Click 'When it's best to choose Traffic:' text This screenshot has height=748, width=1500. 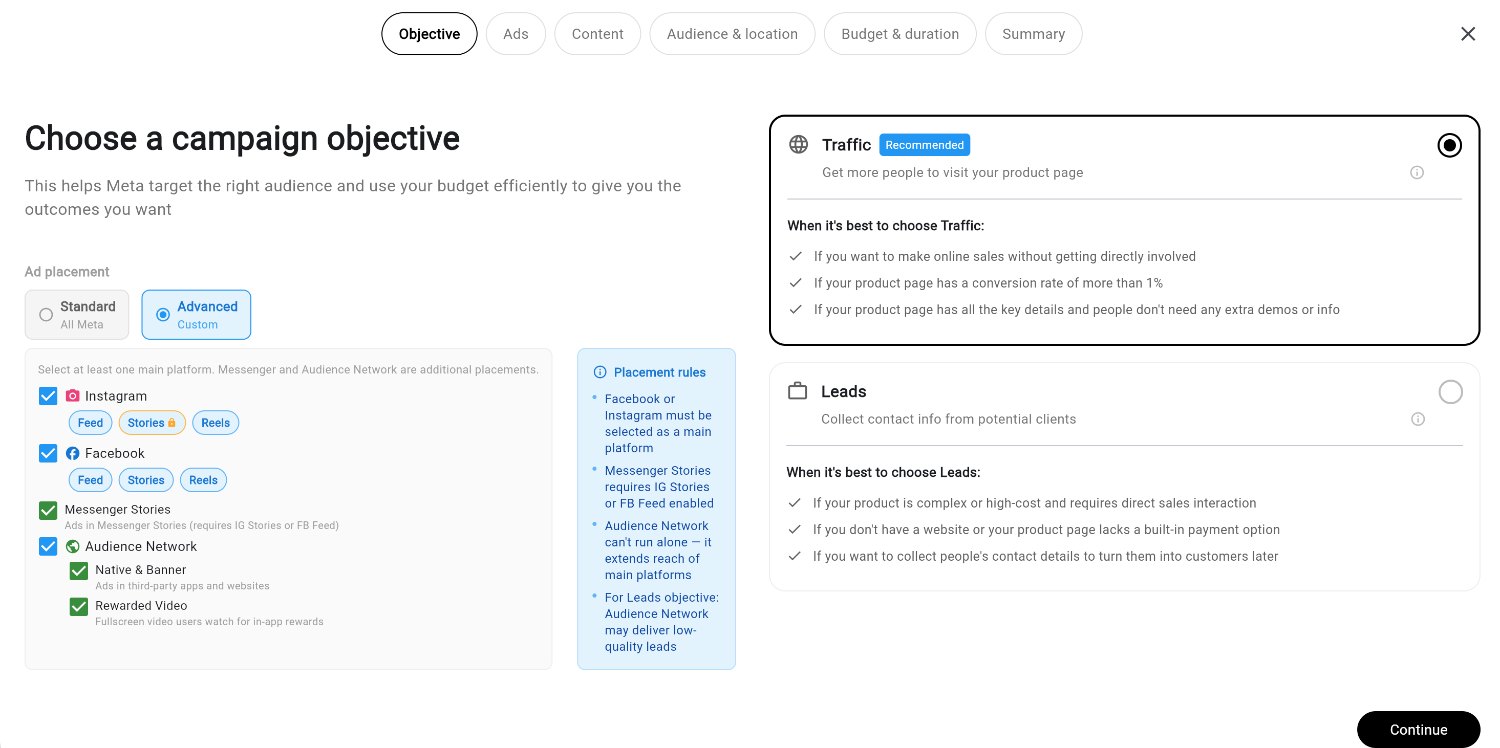tap(885, 226)
